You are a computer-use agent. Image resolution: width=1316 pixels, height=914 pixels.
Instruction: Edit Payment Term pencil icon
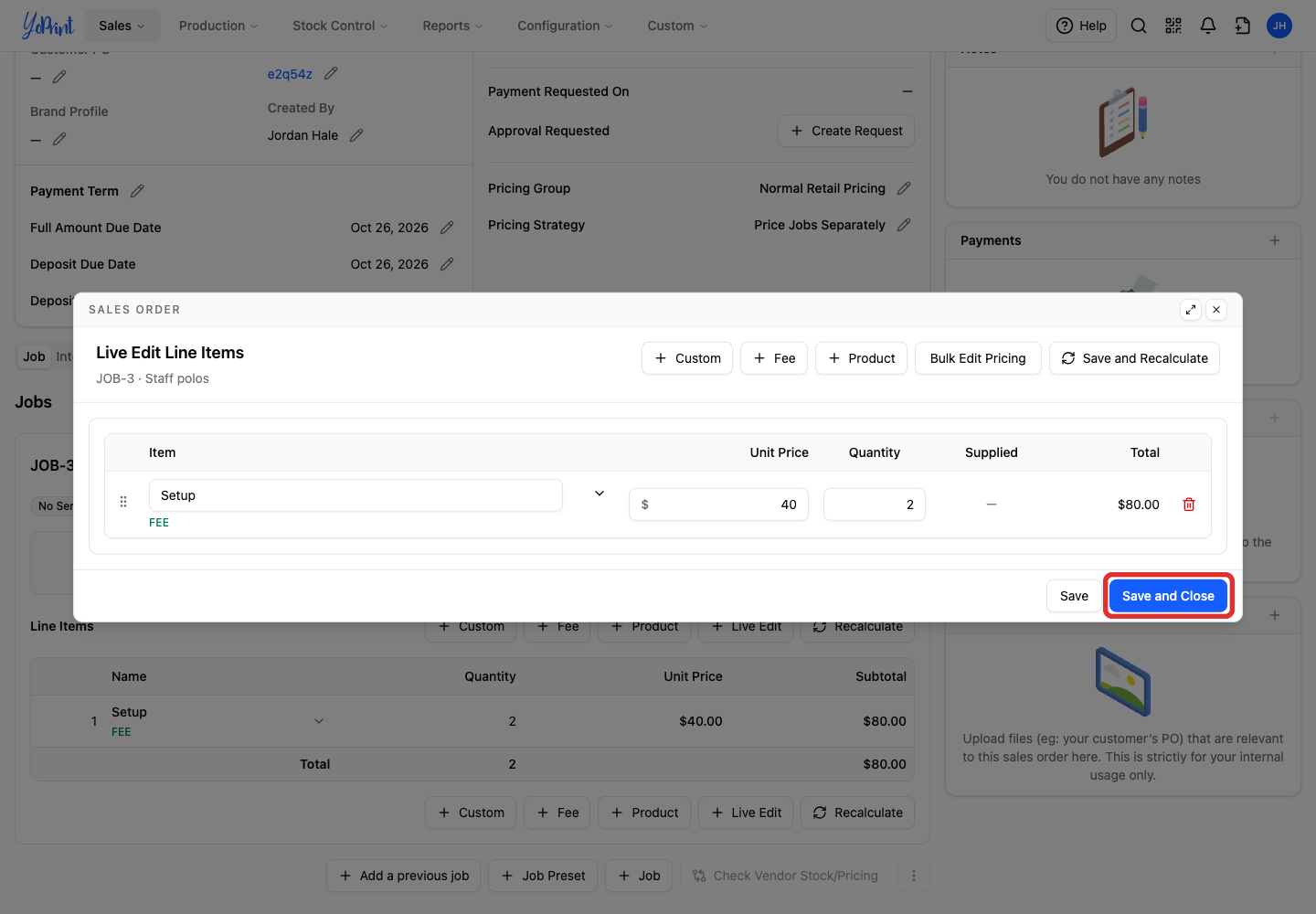(x=137, y=191)
